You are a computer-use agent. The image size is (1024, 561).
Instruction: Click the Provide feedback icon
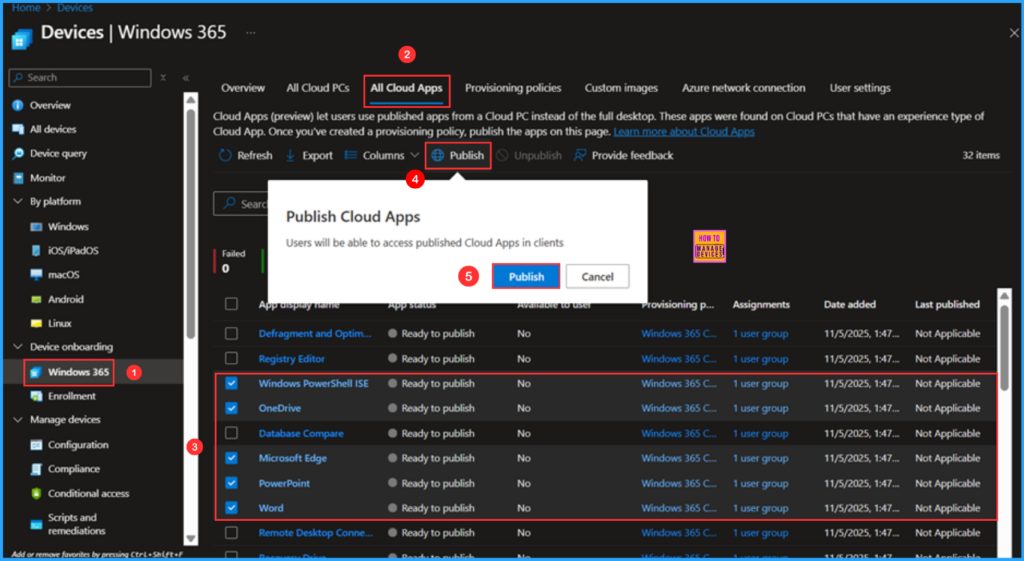pyautogui.click(x=580, y=155)
